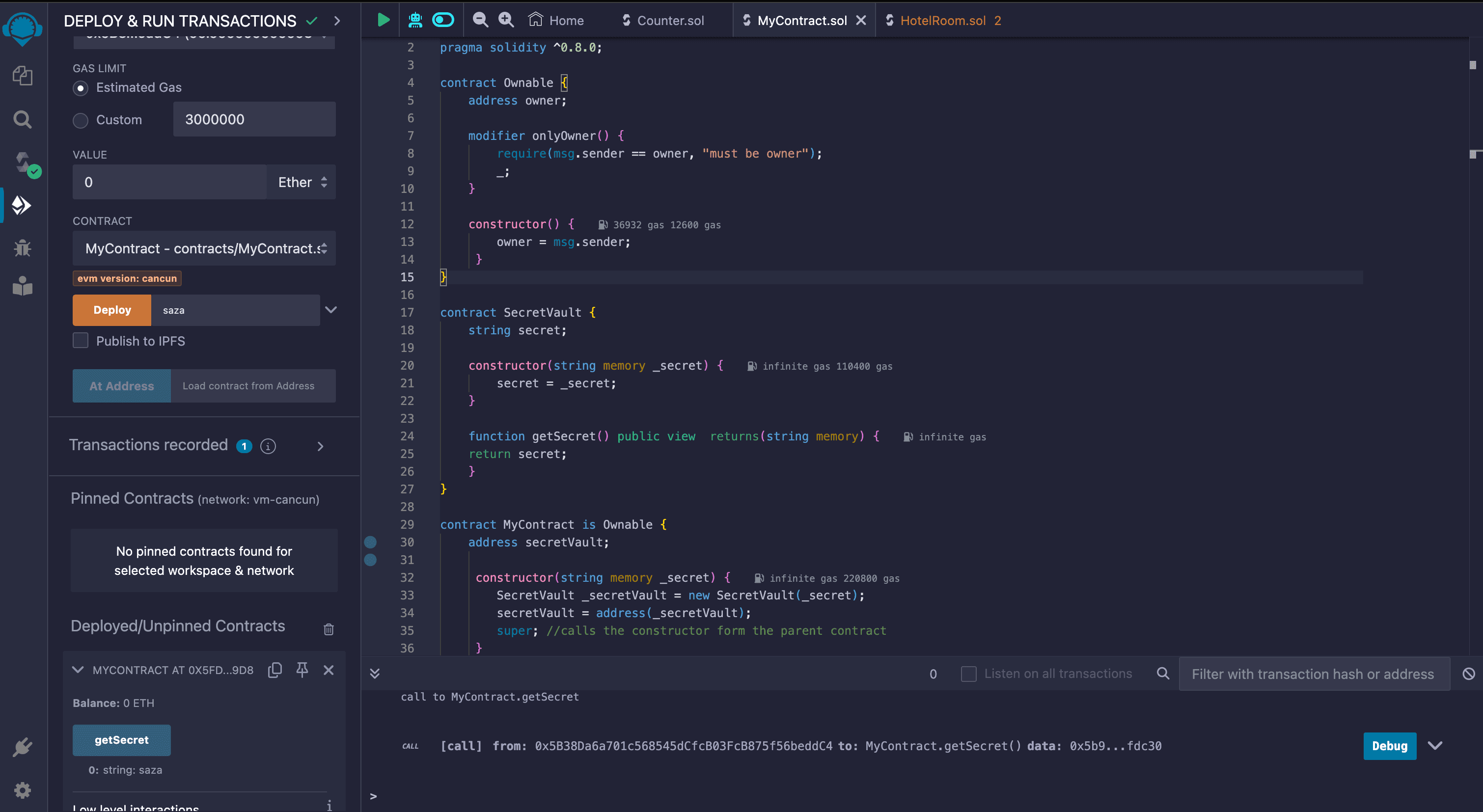Collapse the MYCONTRACT AT 0X5FD...9D8 instance
The image size is (1483, 812).
tap(78, 670)
